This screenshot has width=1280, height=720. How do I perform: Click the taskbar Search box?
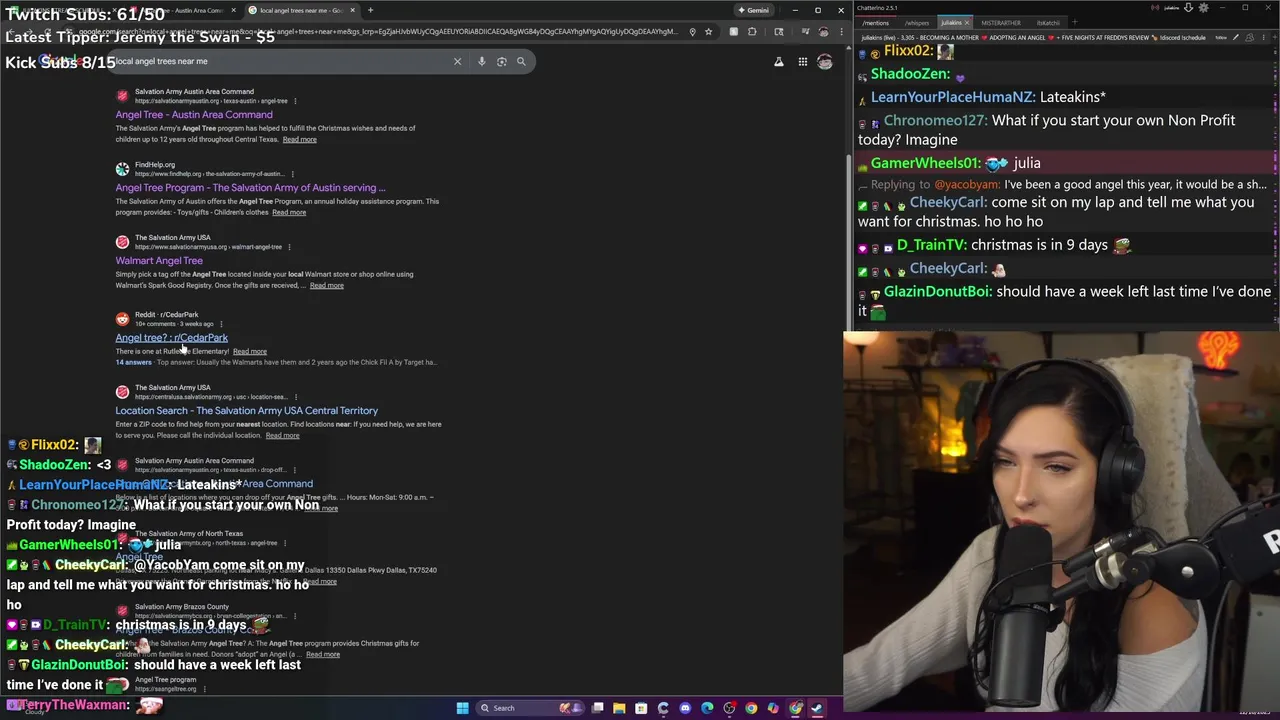pyautogui.click(x=528, y=708)
